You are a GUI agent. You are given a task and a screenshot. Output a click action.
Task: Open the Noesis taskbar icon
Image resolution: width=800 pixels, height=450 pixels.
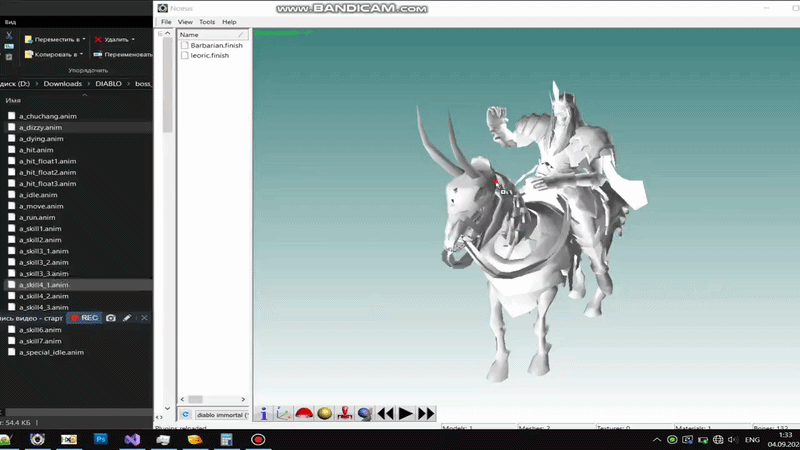point(37,439)
